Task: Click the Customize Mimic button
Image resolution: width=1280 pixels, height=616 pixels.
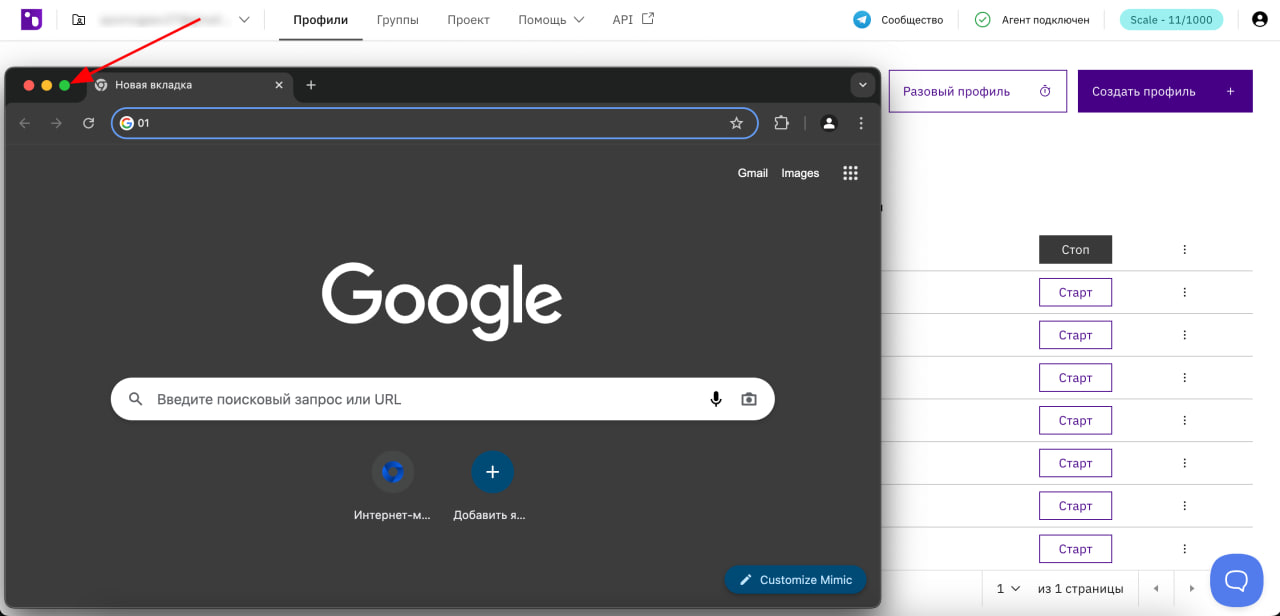Action: click(795, 580)
